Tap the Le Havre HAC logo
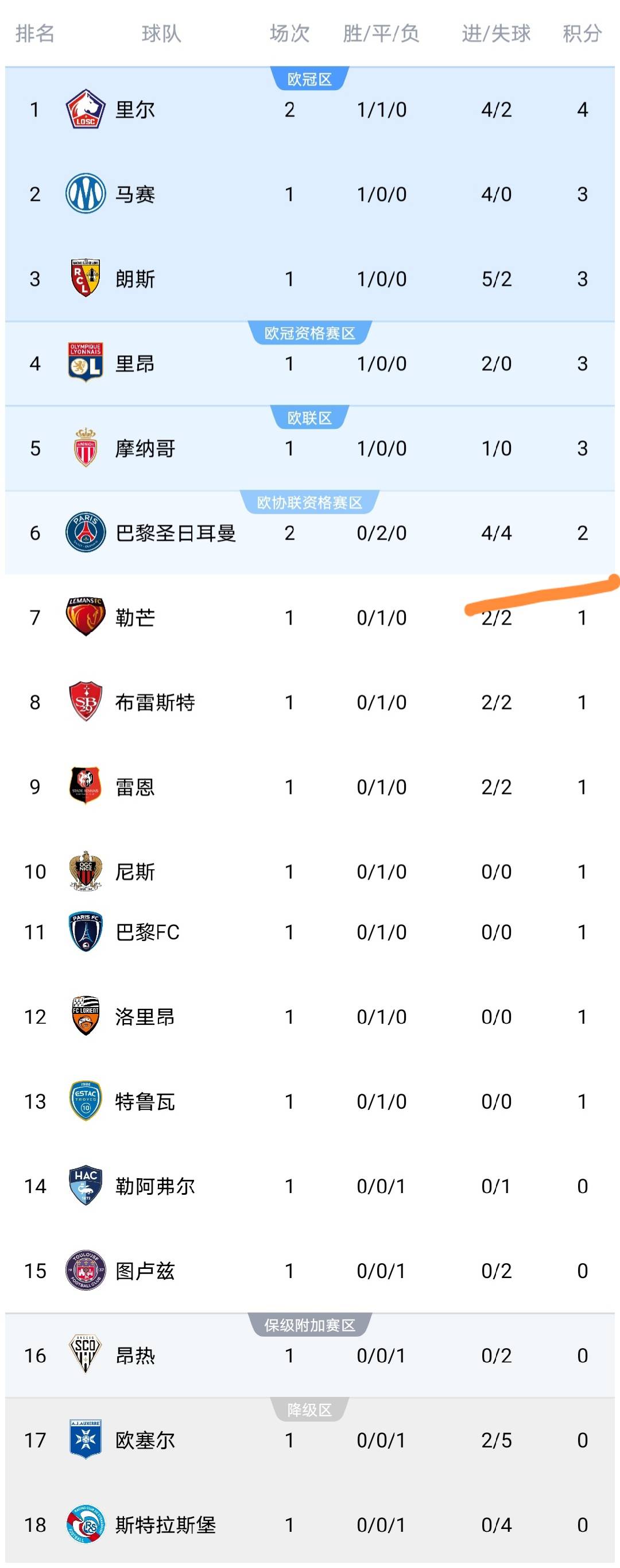The height and width of the screenshot is (1568, 620). point(85,1186)
